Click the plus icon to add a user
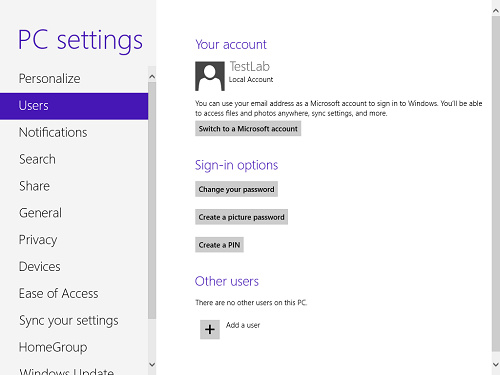The height and width of the screenshot is (375, 500). 210,329
